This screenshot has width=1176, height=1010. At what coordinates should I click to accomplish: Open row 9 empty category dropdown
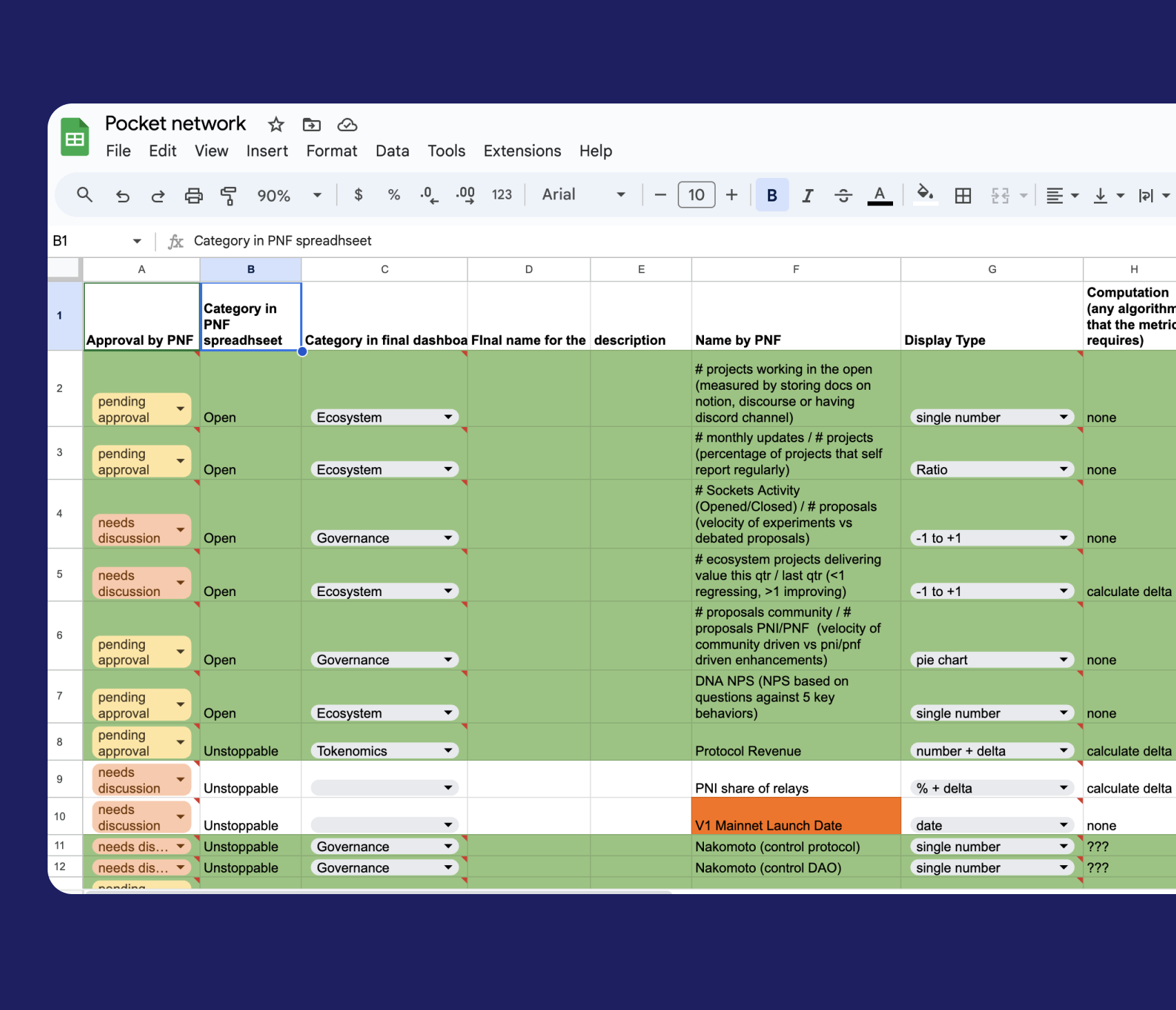pos(384,788)
